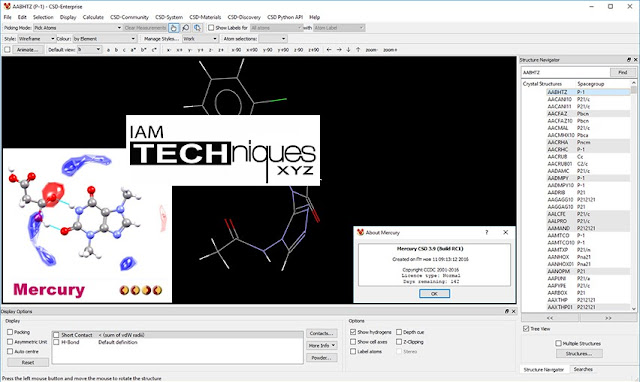Expand the Style Wireframe dropdown

coord(36,39)
